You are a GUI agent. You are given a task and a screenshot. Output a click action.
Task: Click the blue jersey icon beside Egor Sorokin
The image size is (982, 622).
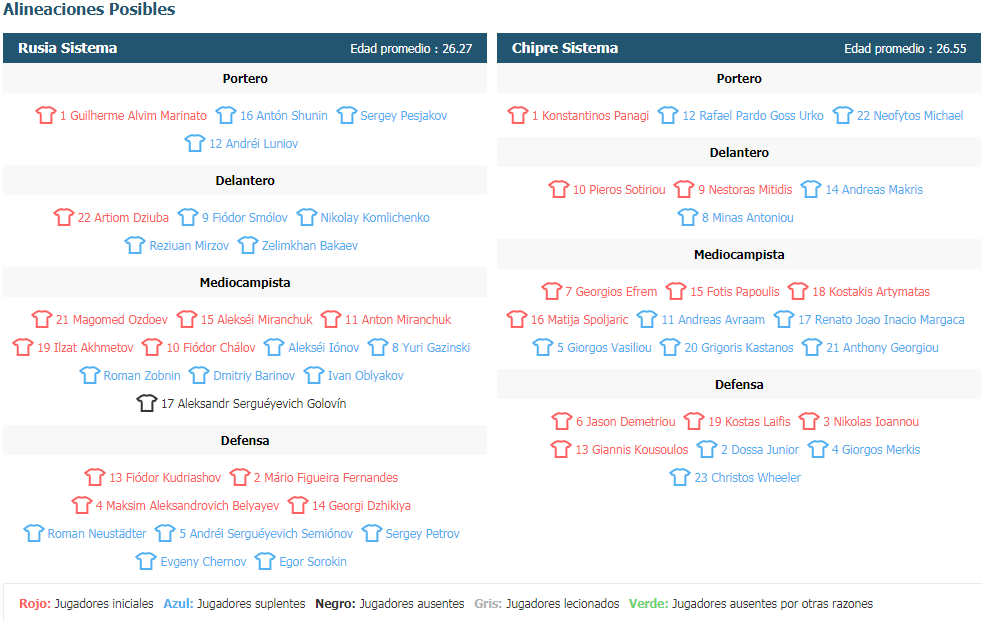264,561
